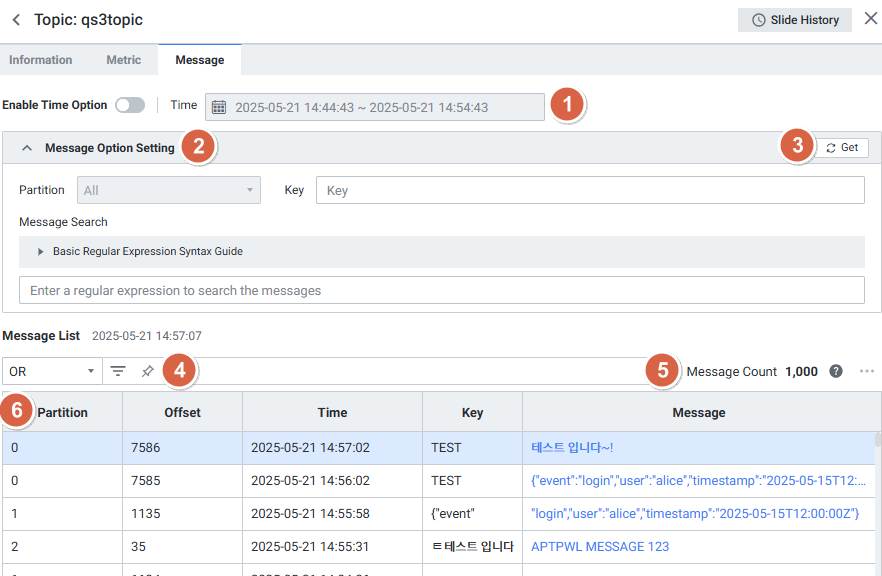Switch to the Metric tab
882x576 pixels.
tap(124, 60)
